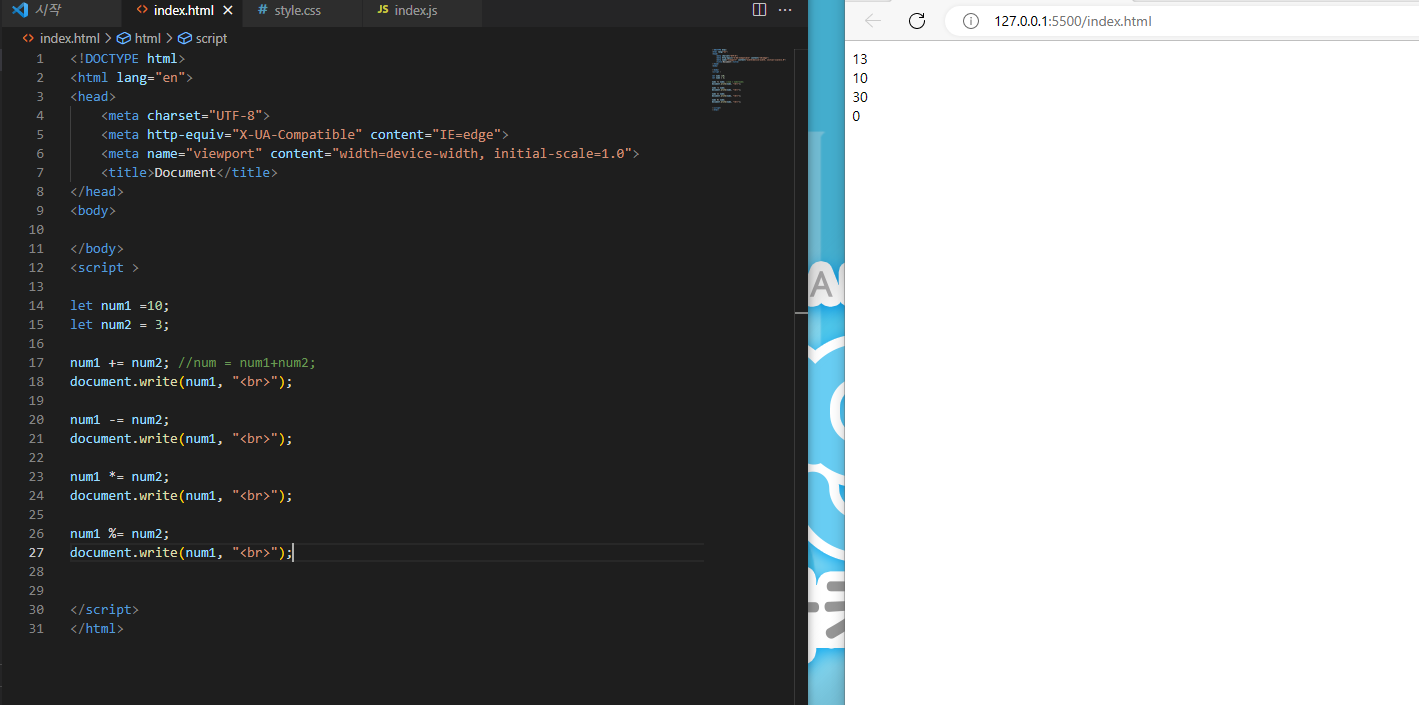Click the HTML file icon on index.html tab
This screenshot has width=1419, height=705.
tap(142, 10)
